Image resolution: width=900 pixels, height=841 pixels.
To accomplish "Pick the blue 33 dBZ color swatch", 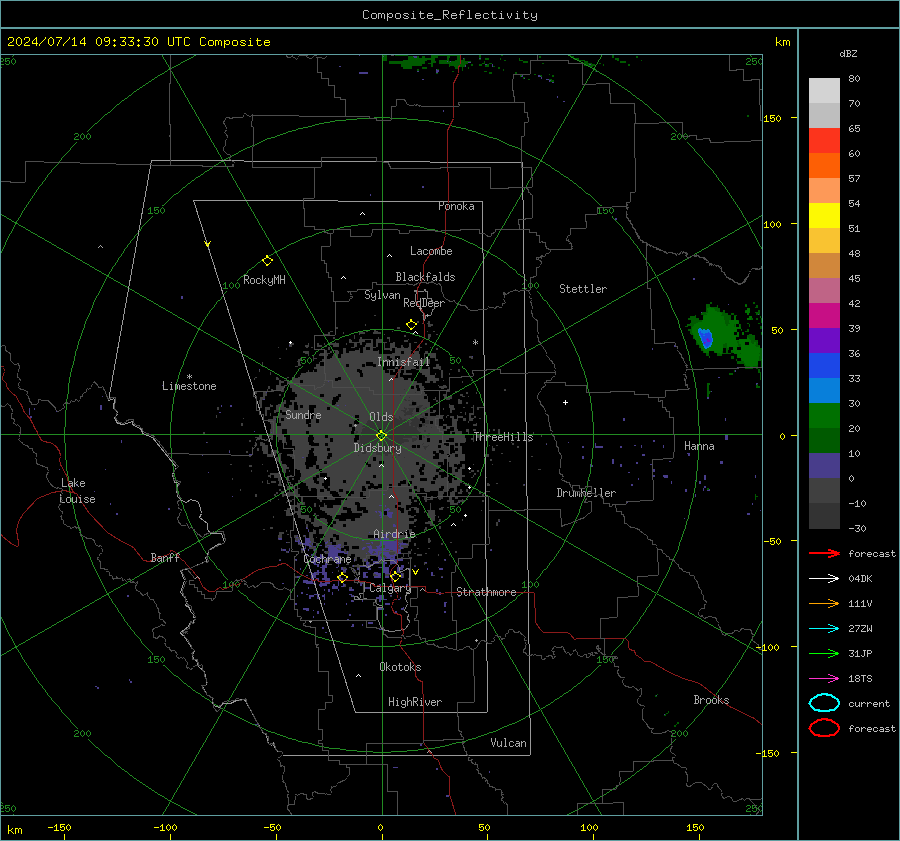I will coord(824,365).
